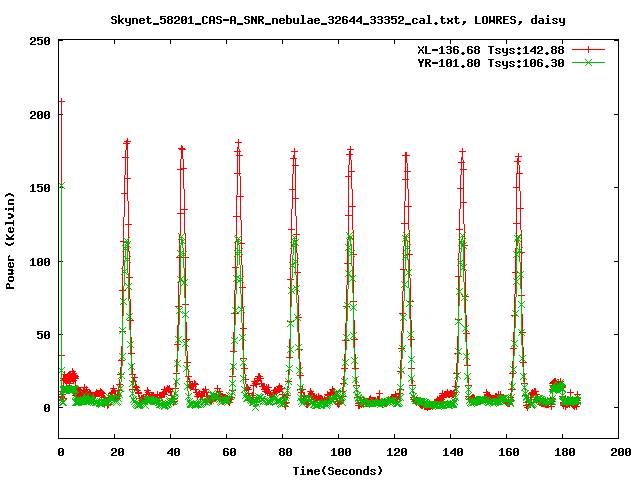Click the 140 x-axis tick label

[x=453, y=452]
